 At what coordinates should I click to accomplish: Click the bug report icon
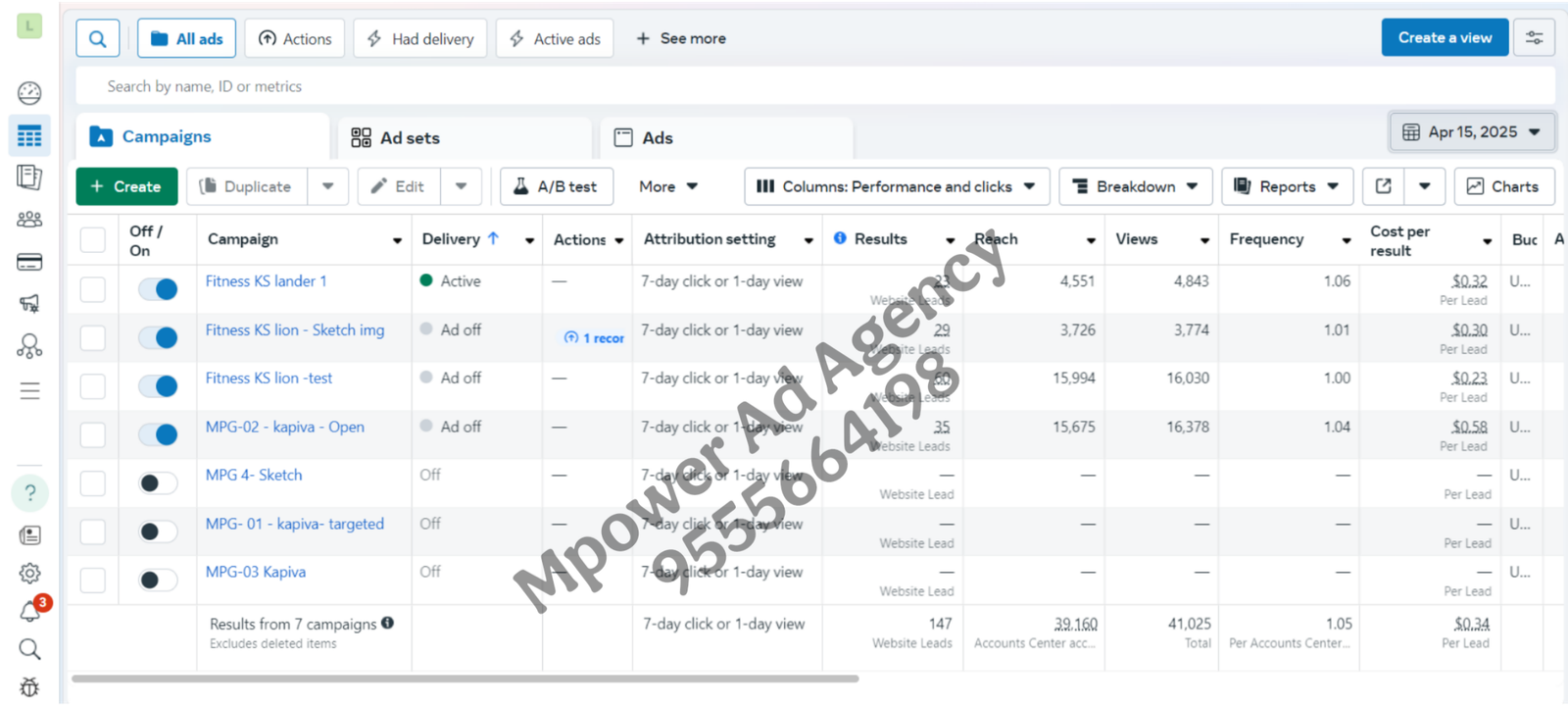click(x=29, y=686)
